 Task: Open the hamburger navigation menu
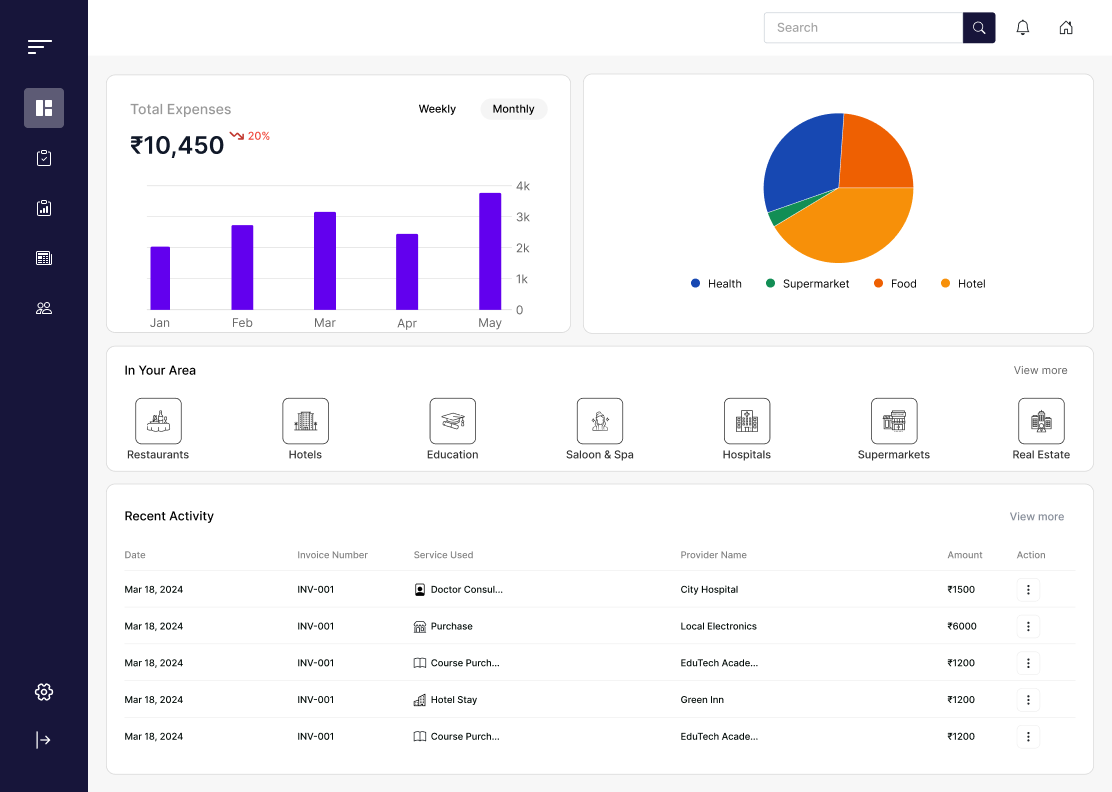pyautogui.click(x=39, y=46)
